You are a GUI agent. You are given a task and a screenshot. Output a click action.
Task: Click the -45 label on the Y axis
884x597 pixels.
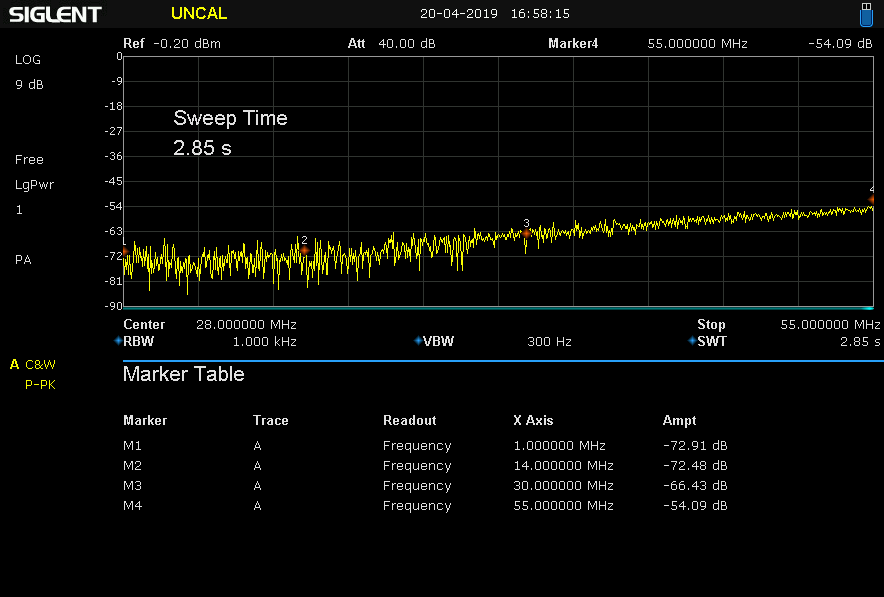[x=113, y=182]
